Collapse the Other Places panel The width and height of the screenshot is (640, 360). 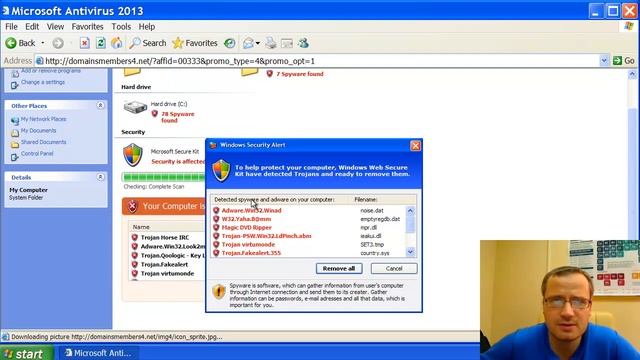(100, 105)
